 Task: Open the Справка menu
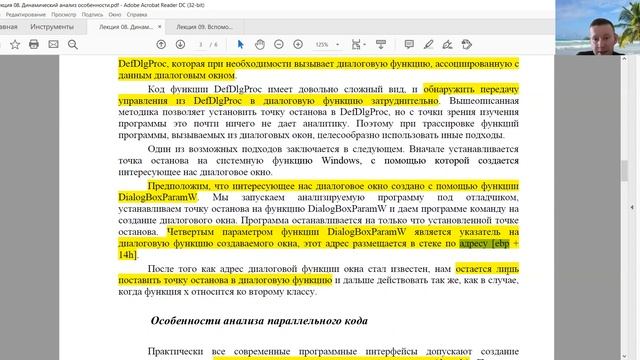(x=137, y=14)
